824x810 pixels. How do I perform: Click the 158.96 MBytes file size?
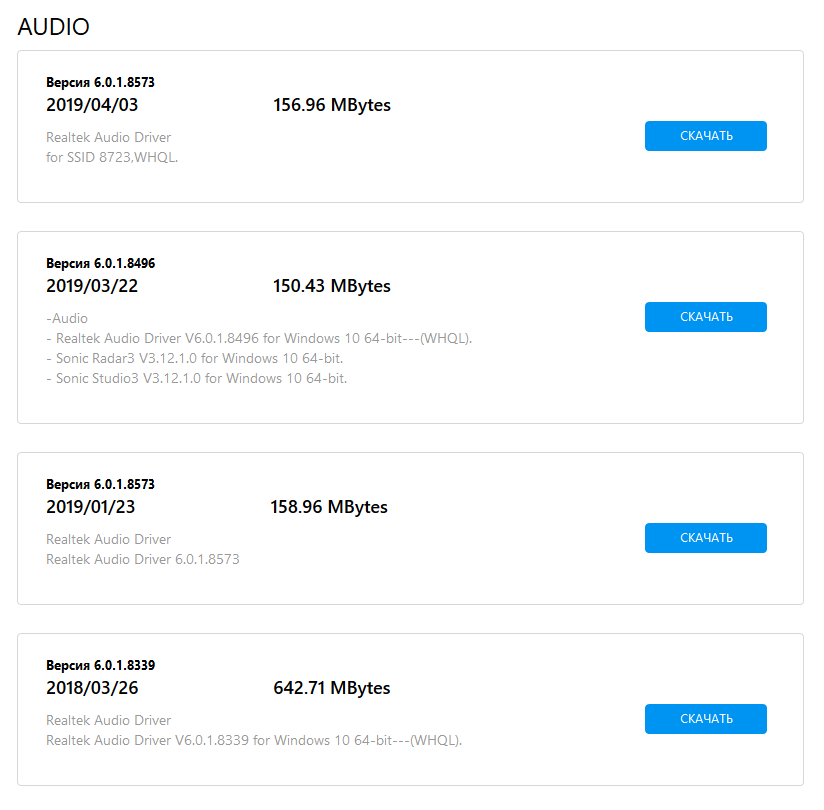pyautogui.click(x=329, y=507)
